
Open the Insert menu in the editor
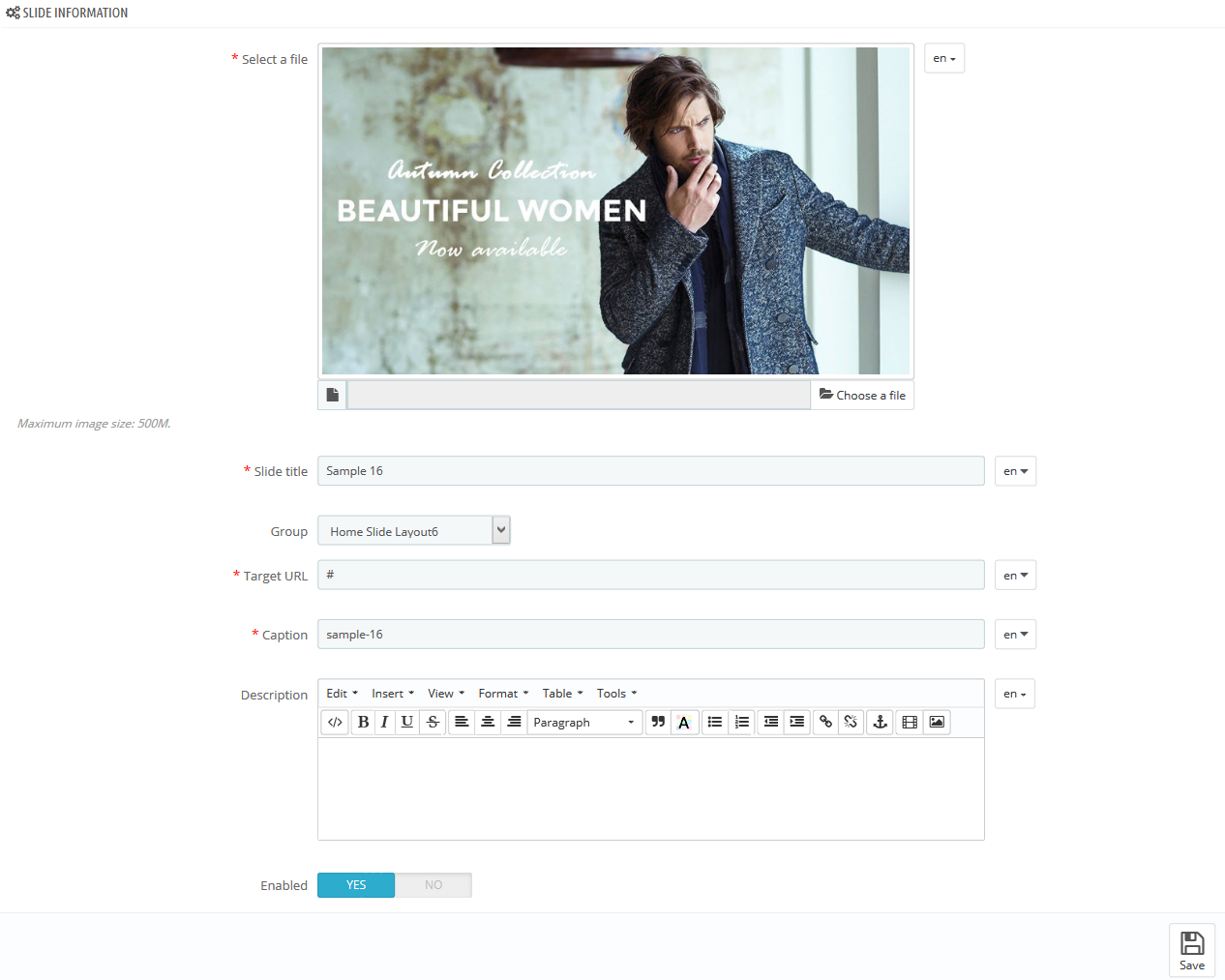pos(393,694)
